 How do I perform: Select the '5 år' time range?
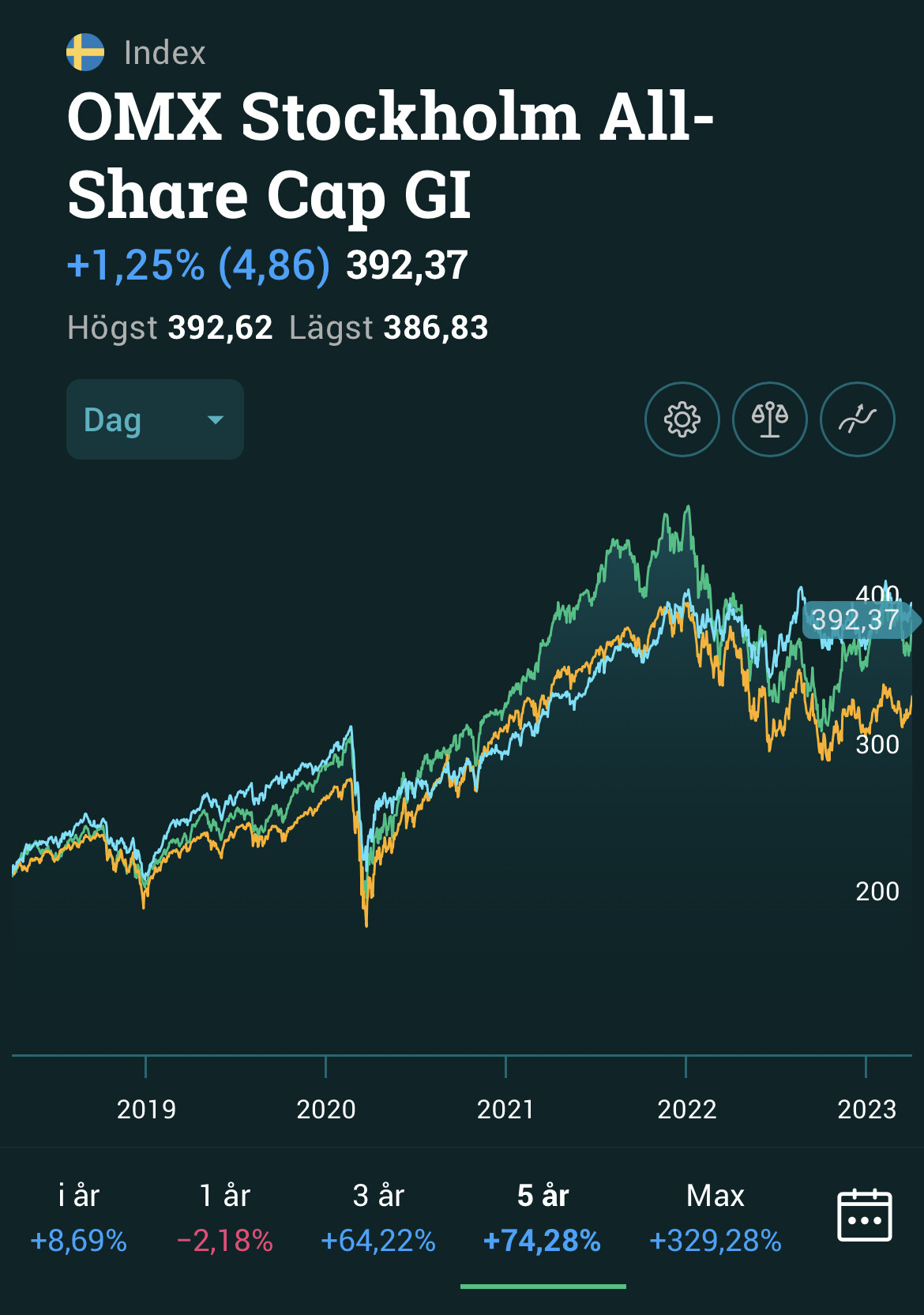543,1217
